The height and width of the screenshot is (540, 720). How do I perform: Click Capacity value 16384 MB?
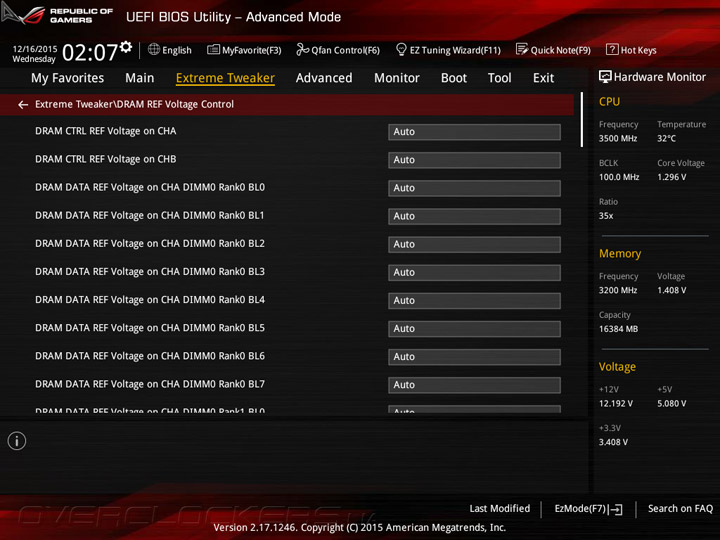tap(618, 329)
